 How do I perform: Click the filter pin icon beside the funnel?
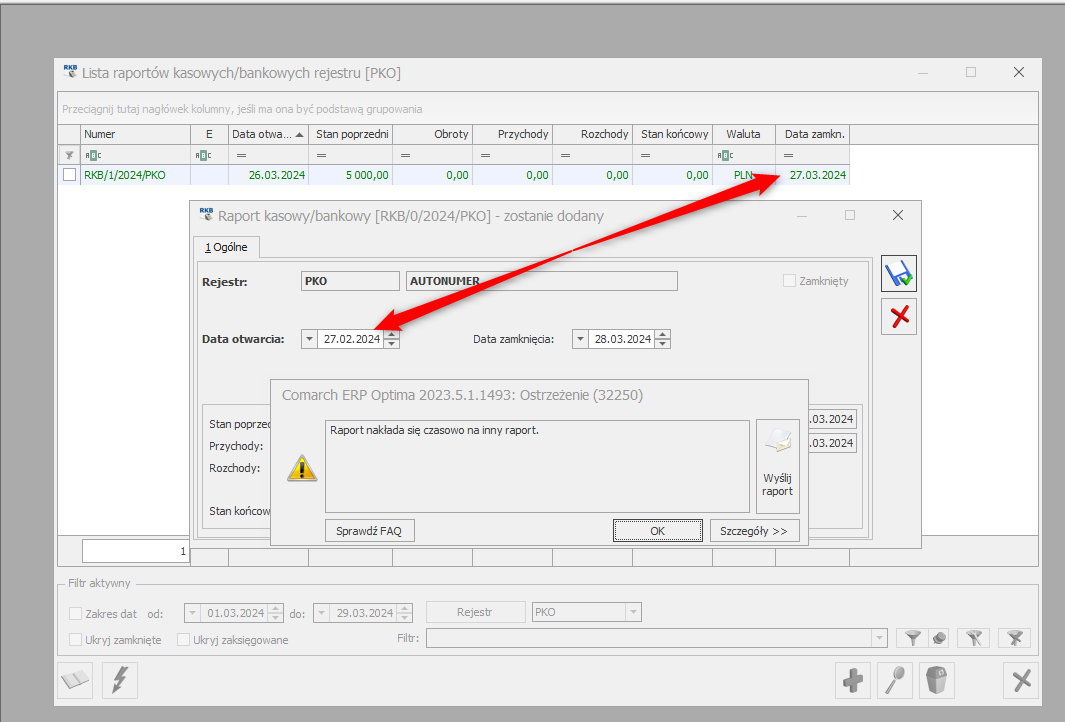939,638
